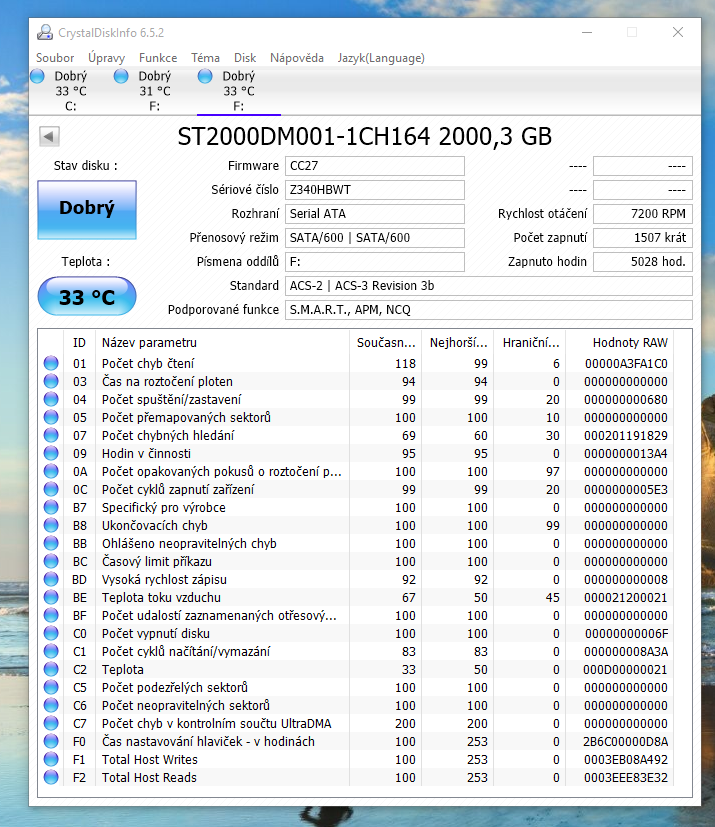Click the Hodnoty RAW column header
Viewport: 715px width, 827px height.
click(x=620, y=343)
